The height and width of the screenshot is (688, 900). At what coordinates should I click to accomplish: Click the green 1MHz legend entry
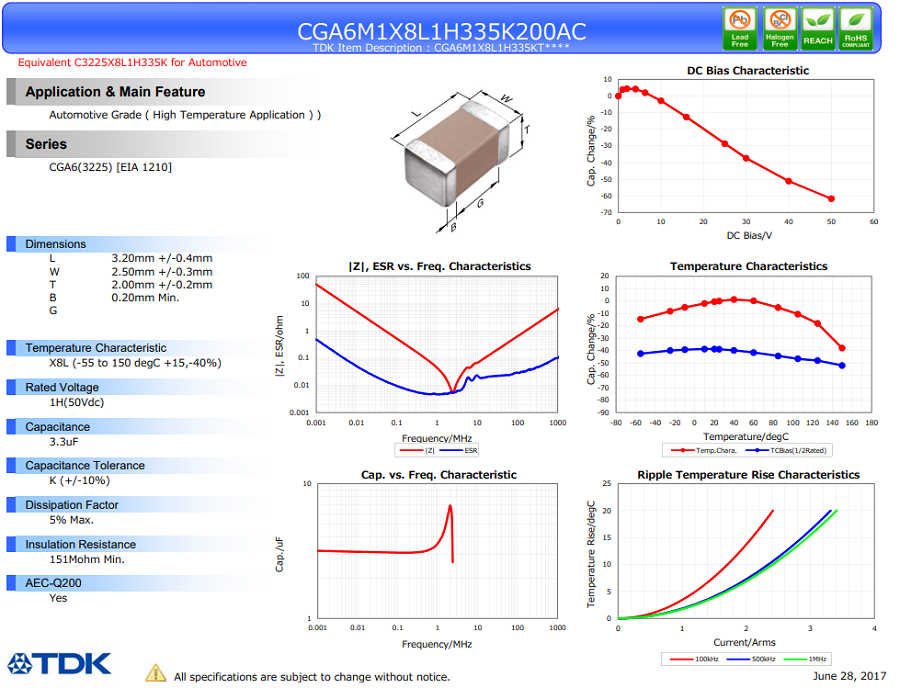(x=805, y=659)
